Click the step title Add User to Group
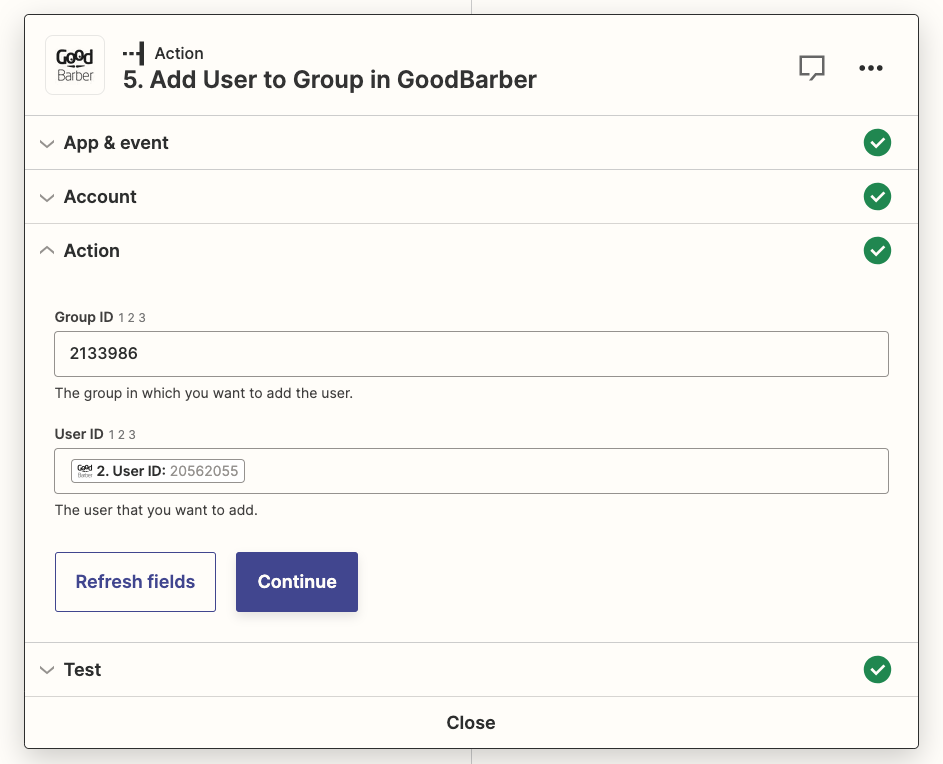Screen dimensions: 943x764 329,80
